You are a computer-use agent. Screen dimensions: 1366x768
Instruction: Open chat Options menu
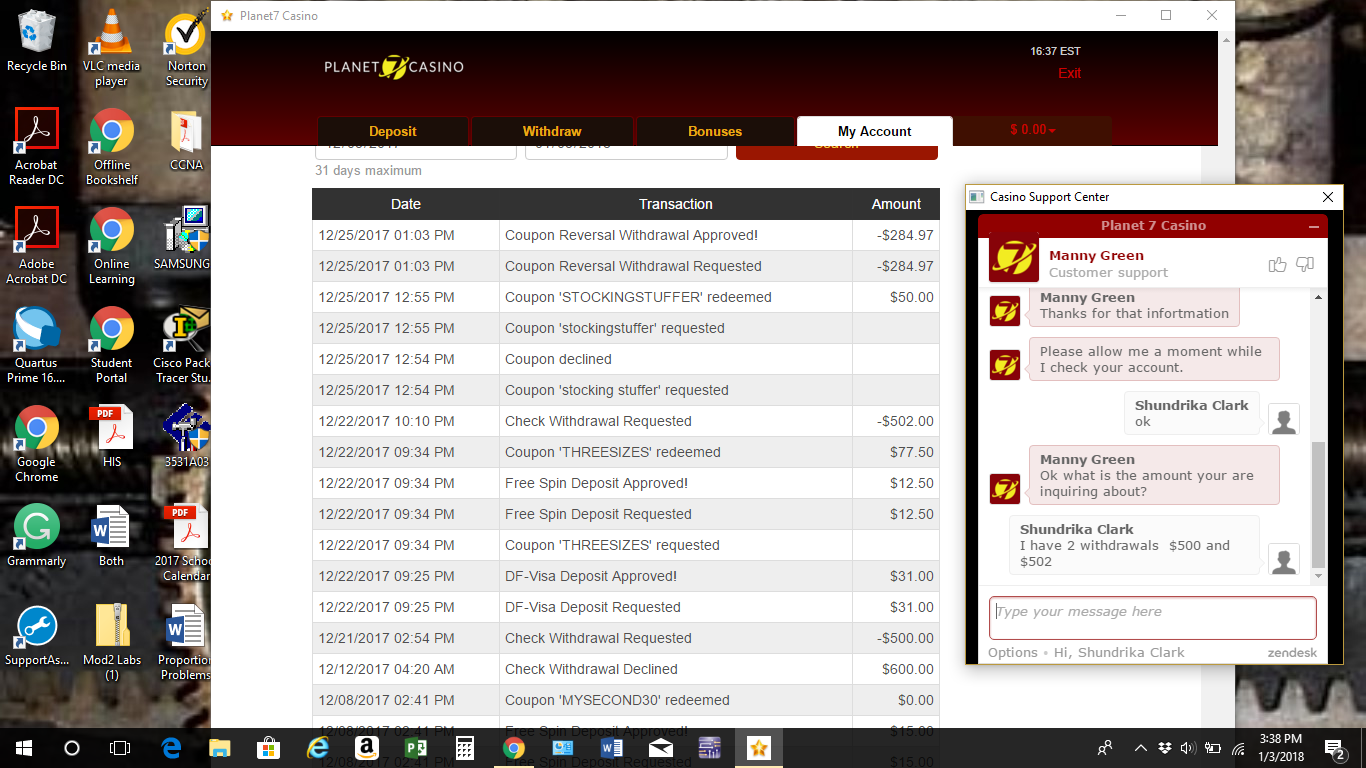point(1013,652)
